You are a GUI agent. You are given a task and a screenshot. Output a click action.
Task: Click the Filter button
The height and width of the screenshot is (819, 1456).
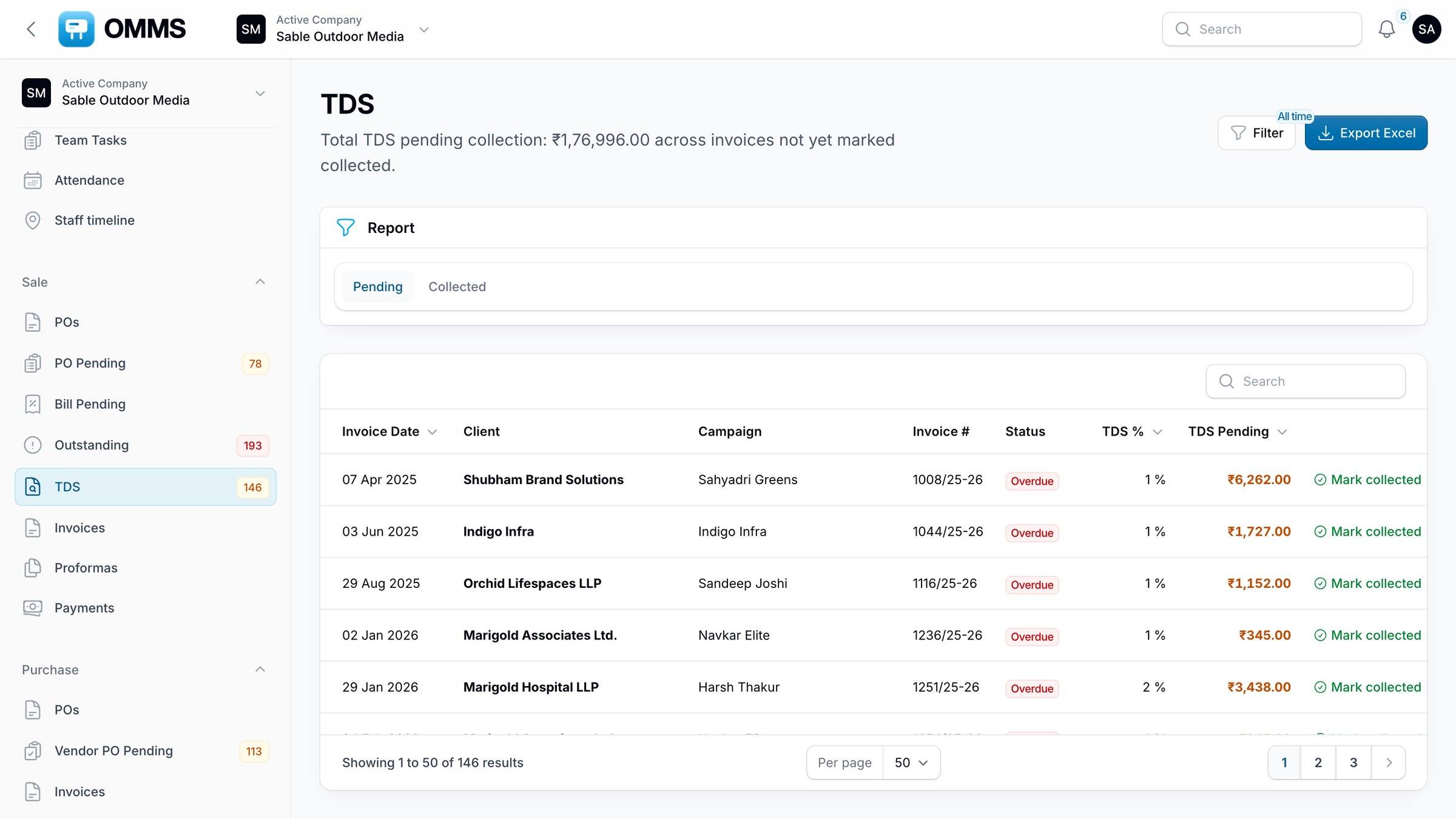[x=1256, y=133]
